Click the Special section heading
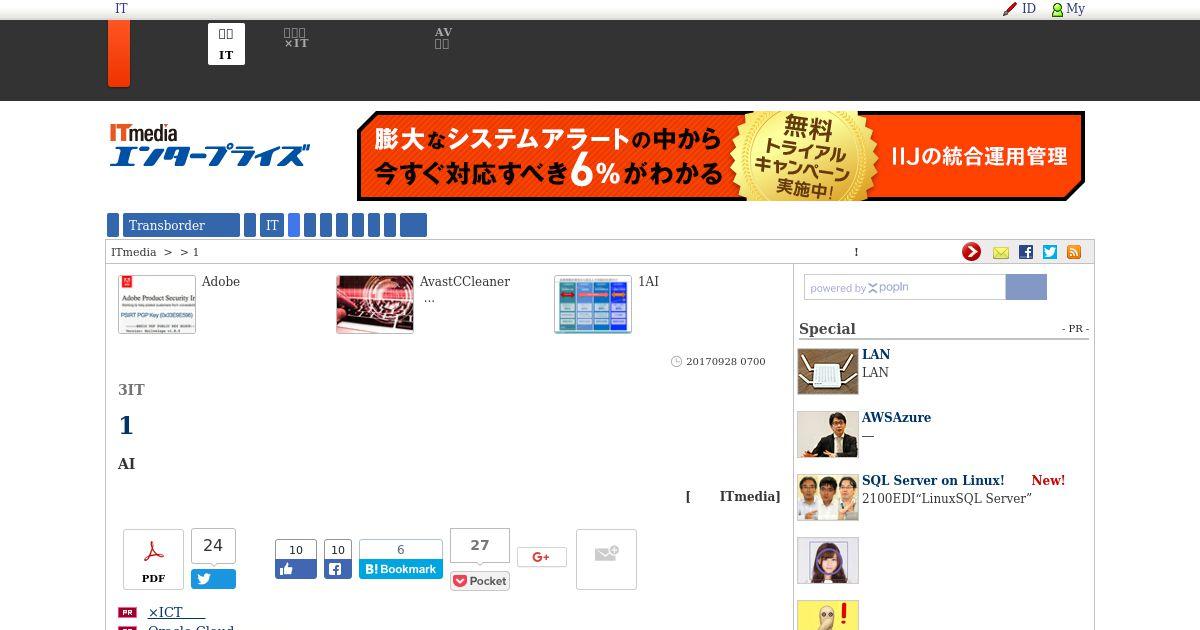 pyautogui.click(x=827, y=329)
